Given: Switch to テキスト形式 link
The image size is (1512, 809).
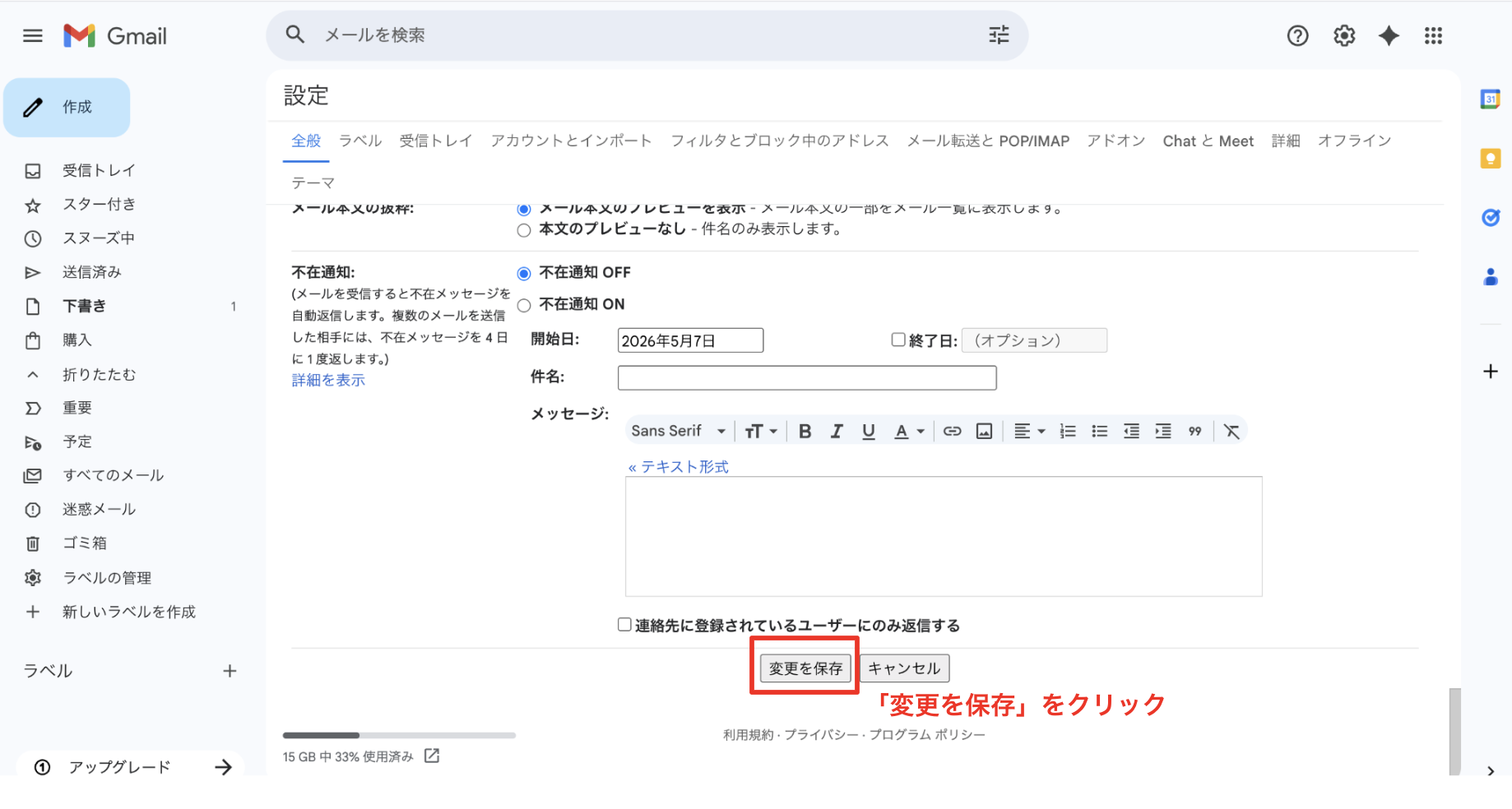Looking at the screenshot, I should pyautogui.click(x=678, y=466).
